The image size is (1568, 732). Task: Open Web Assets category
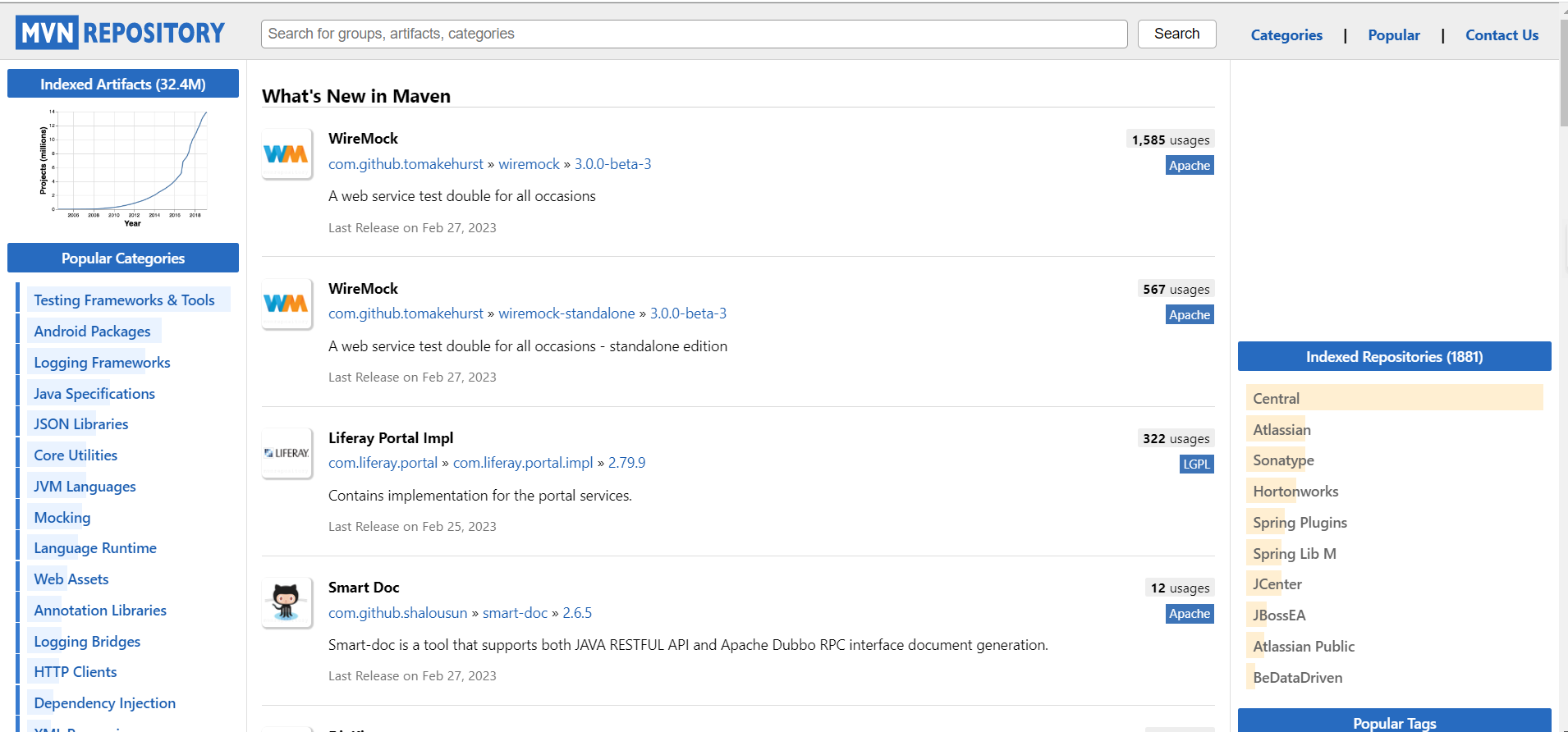coord(71,579)
